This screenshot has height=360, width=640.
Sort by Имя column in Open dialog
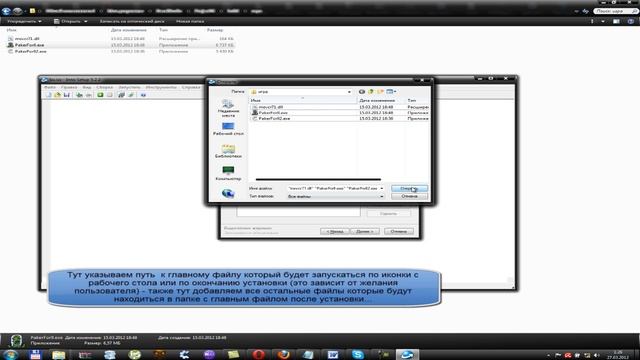click(x=303, y=100)
